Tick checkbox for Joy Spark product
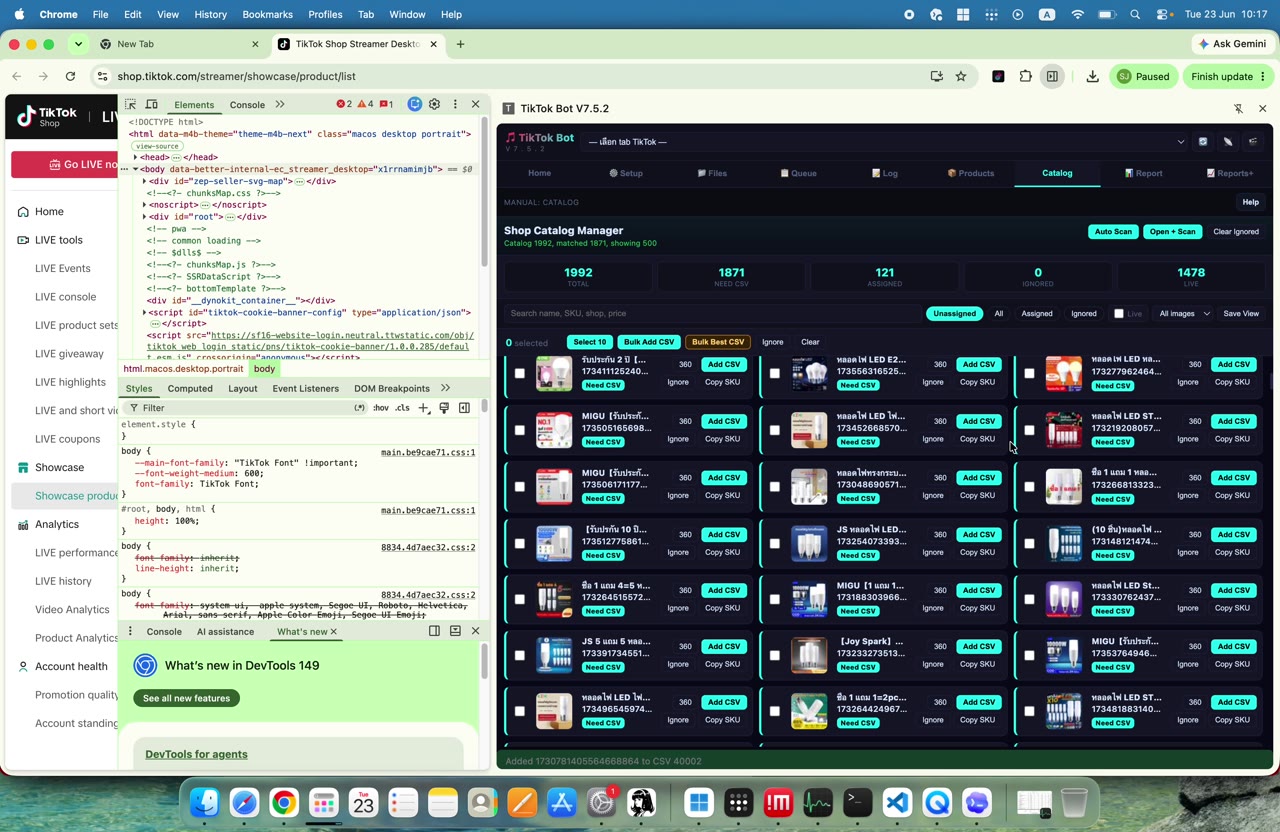Image resolution: width=1280 pixels, height=832 pixels. point(774,655)
